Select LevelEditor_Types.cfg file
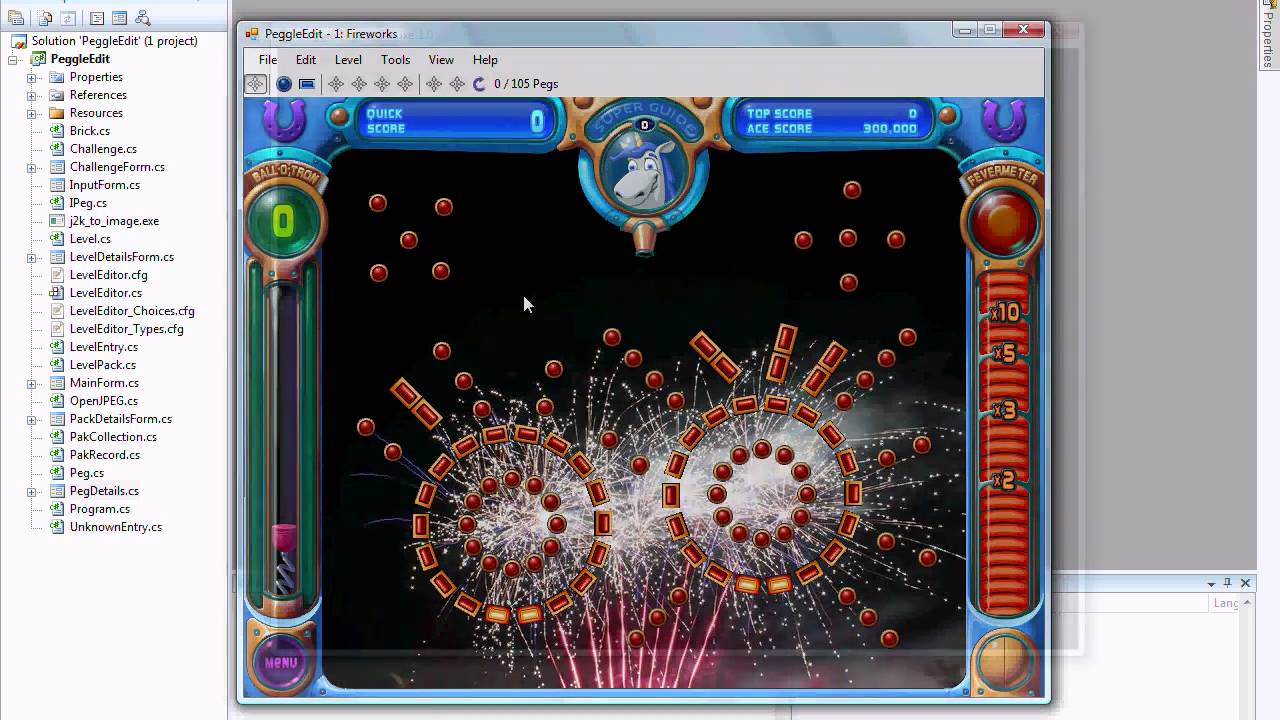 tap(127, 329)
